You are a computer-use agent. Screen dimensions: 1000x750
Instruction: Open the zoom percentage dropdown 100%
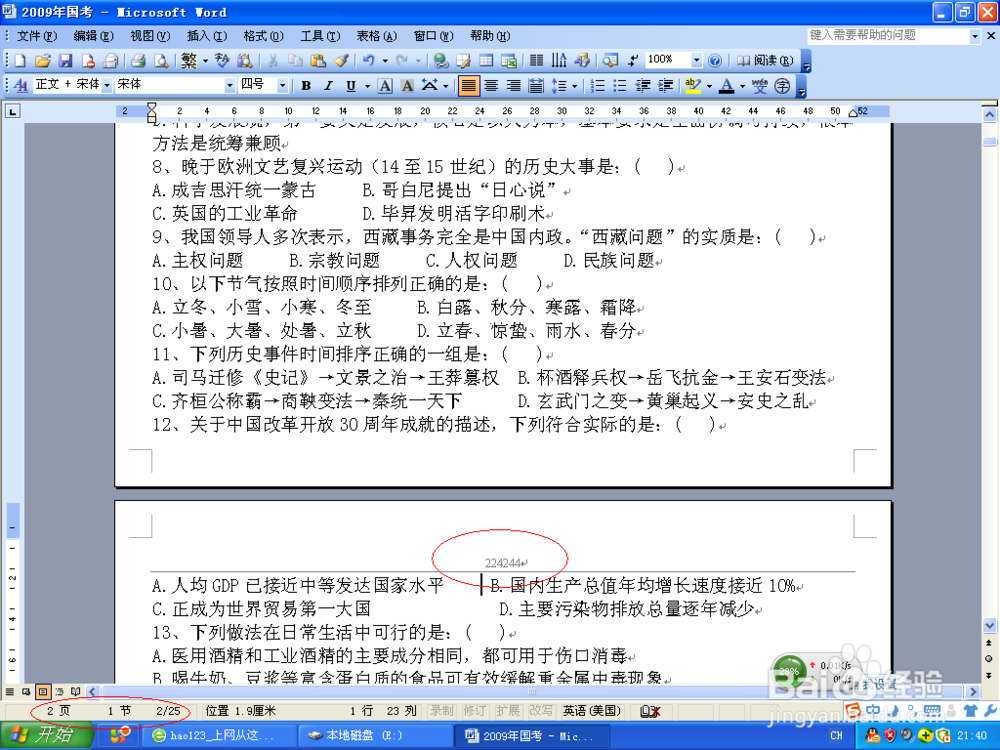[x=696, y=61]
